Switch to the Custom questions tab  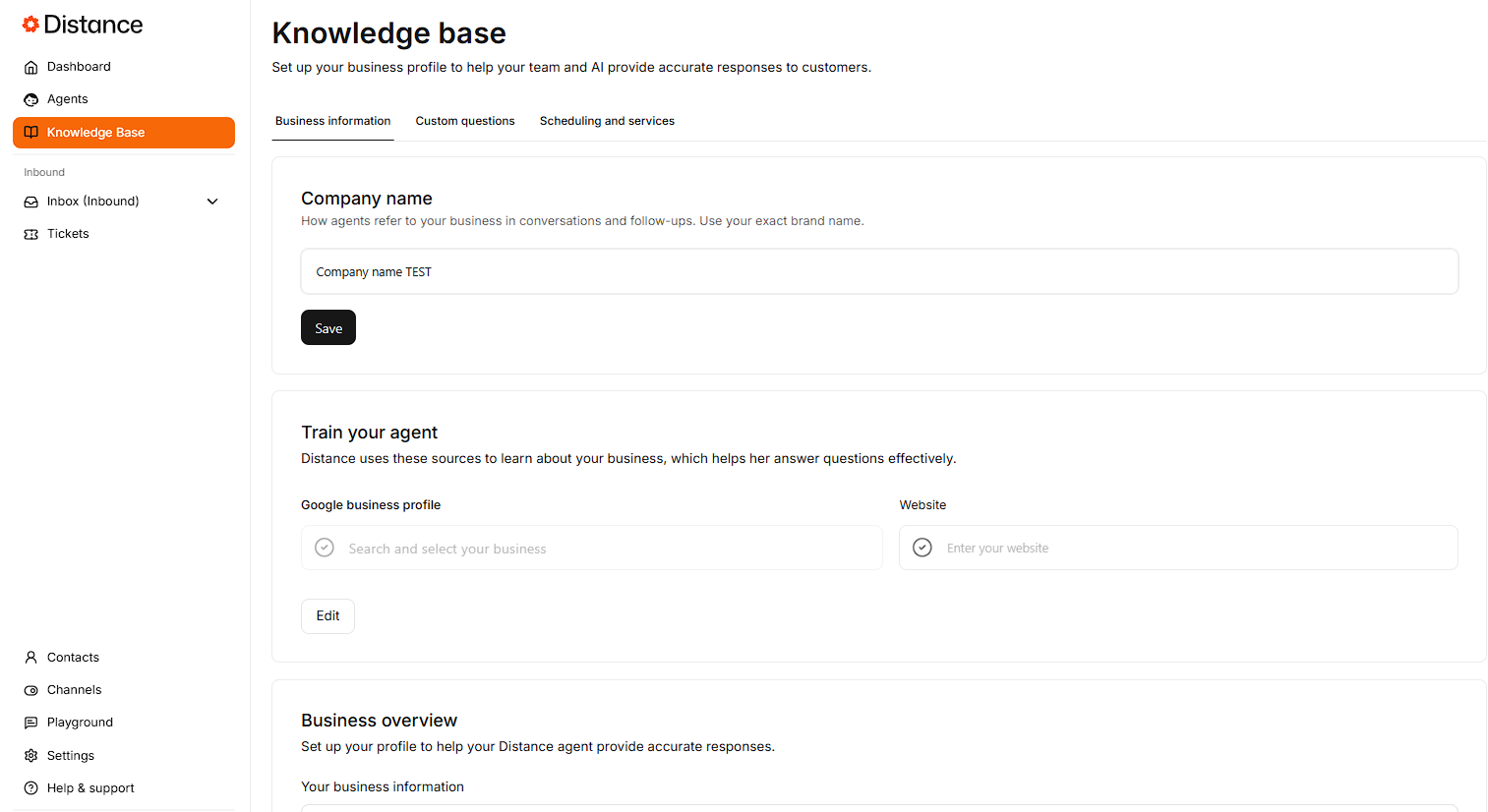(x=465, y=121)
